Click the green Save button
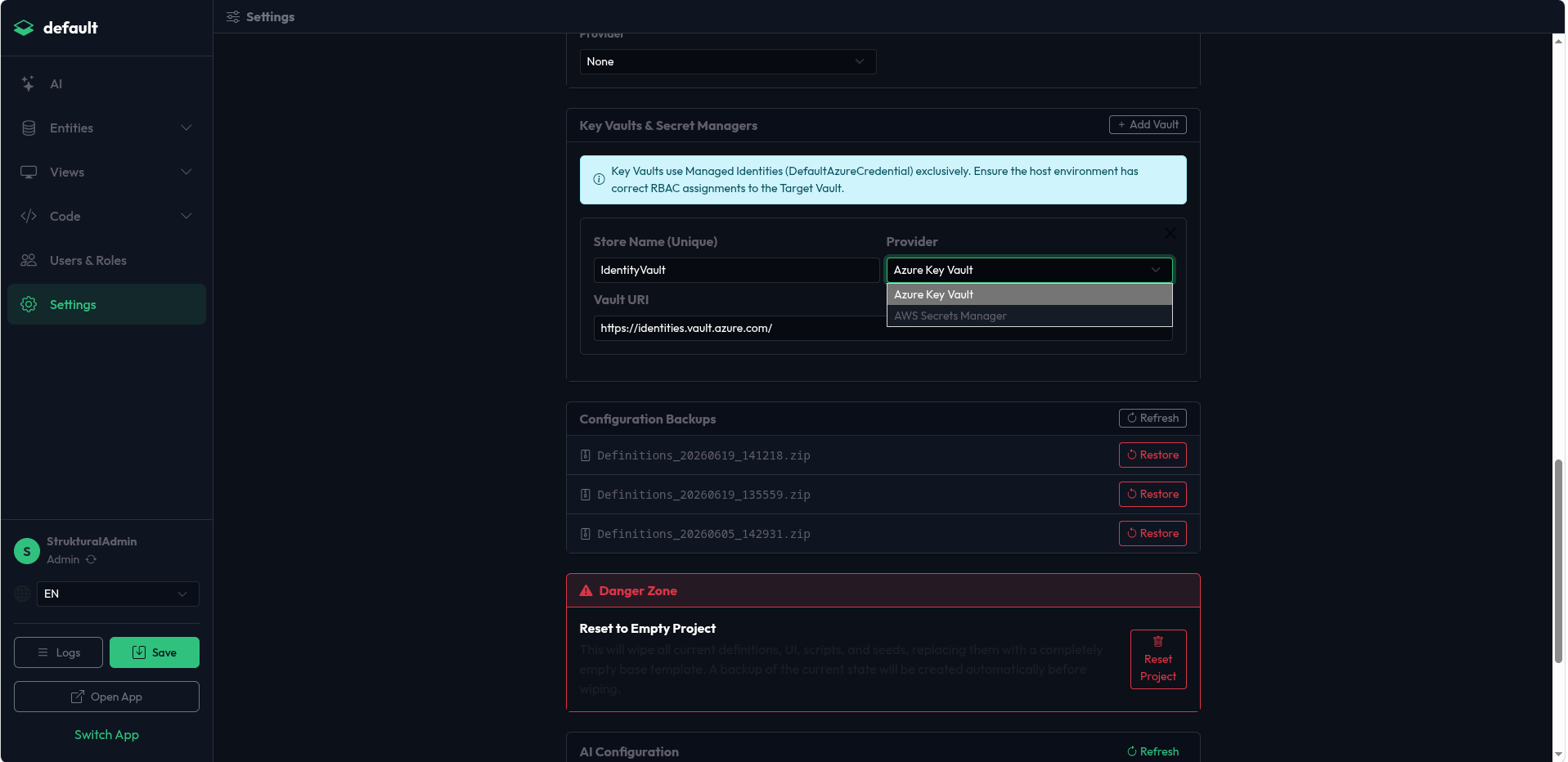 pyautogui.click(x=155, y=652)
